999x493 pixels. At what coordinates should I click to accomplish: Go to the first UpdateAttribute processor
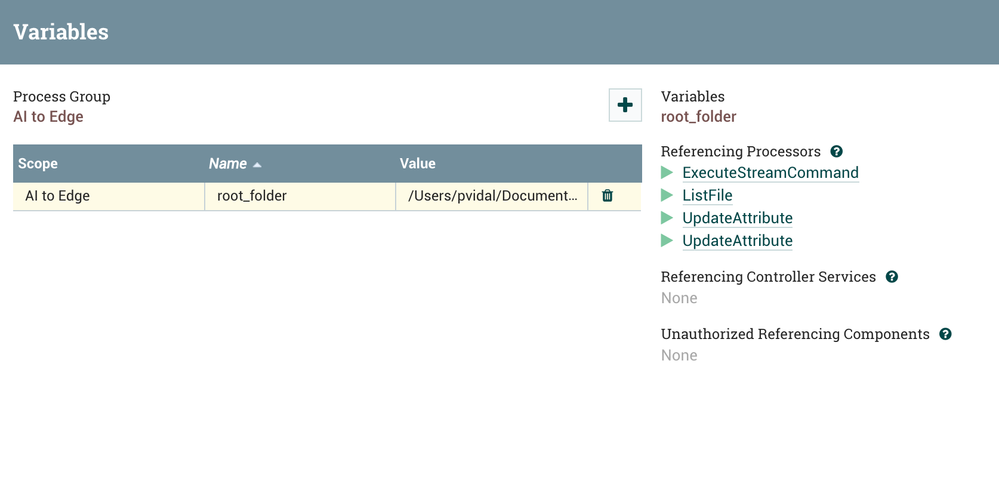click(737, 218)
